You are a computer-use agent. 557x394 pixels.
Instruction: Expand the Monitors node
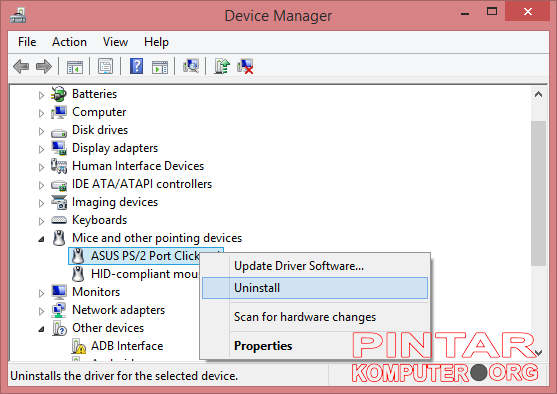[41, 293]
